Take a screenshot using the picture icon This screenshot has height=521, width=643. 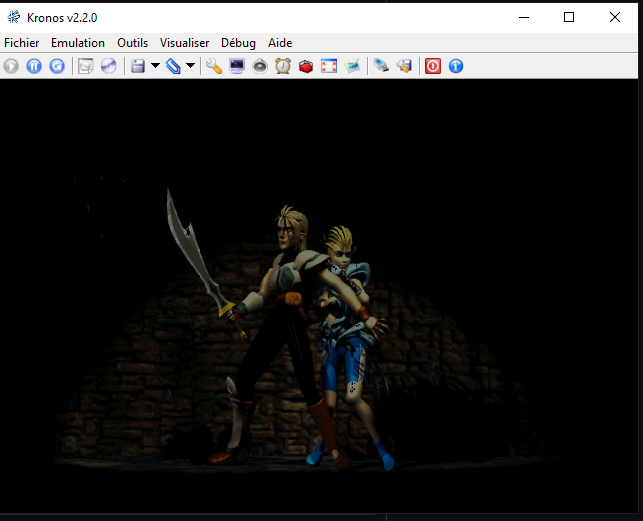(x=352, y=66)
